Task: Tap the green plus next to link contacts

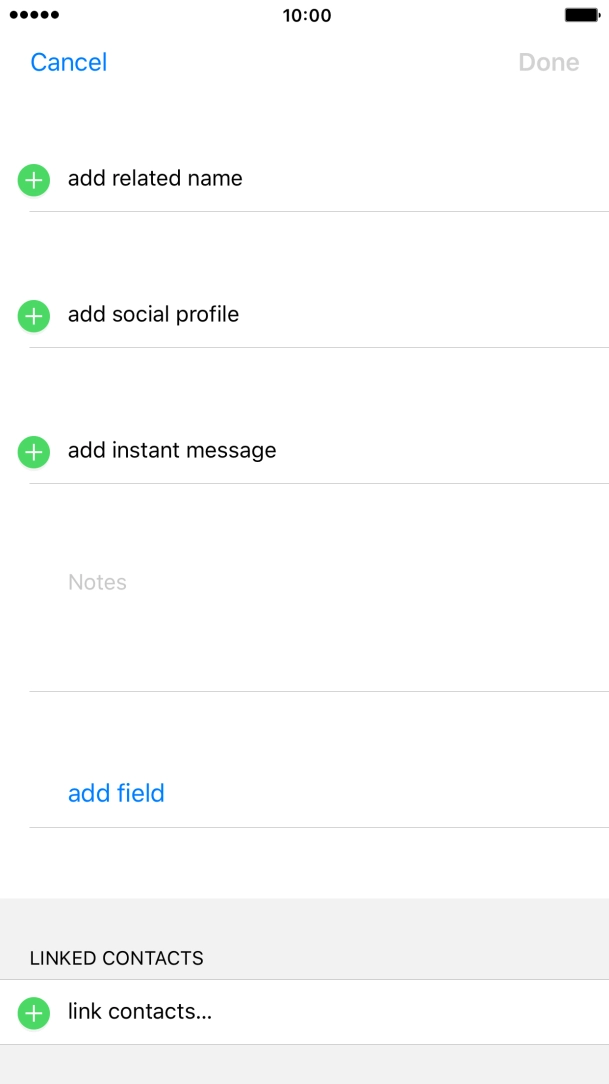Action: click(33, 1012)
